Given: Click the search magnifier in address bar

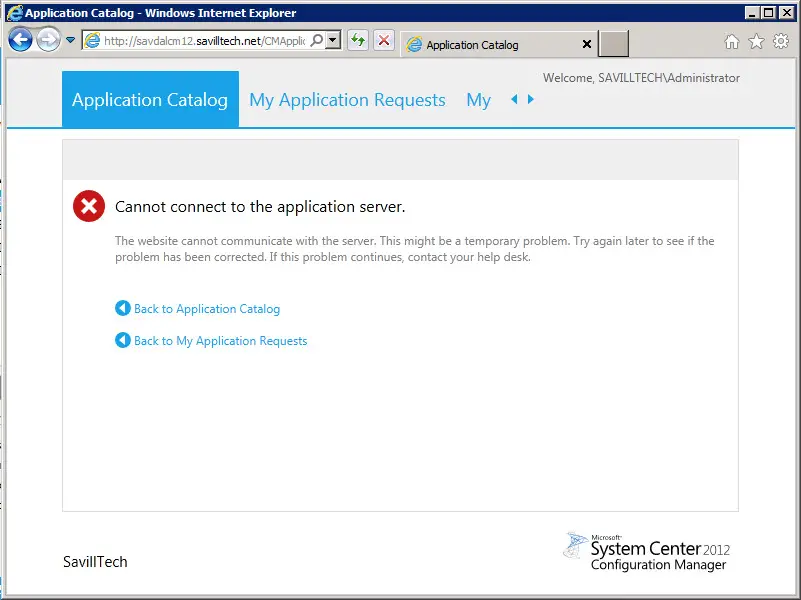Looking at the screenshot, I should tap(317, 41).
